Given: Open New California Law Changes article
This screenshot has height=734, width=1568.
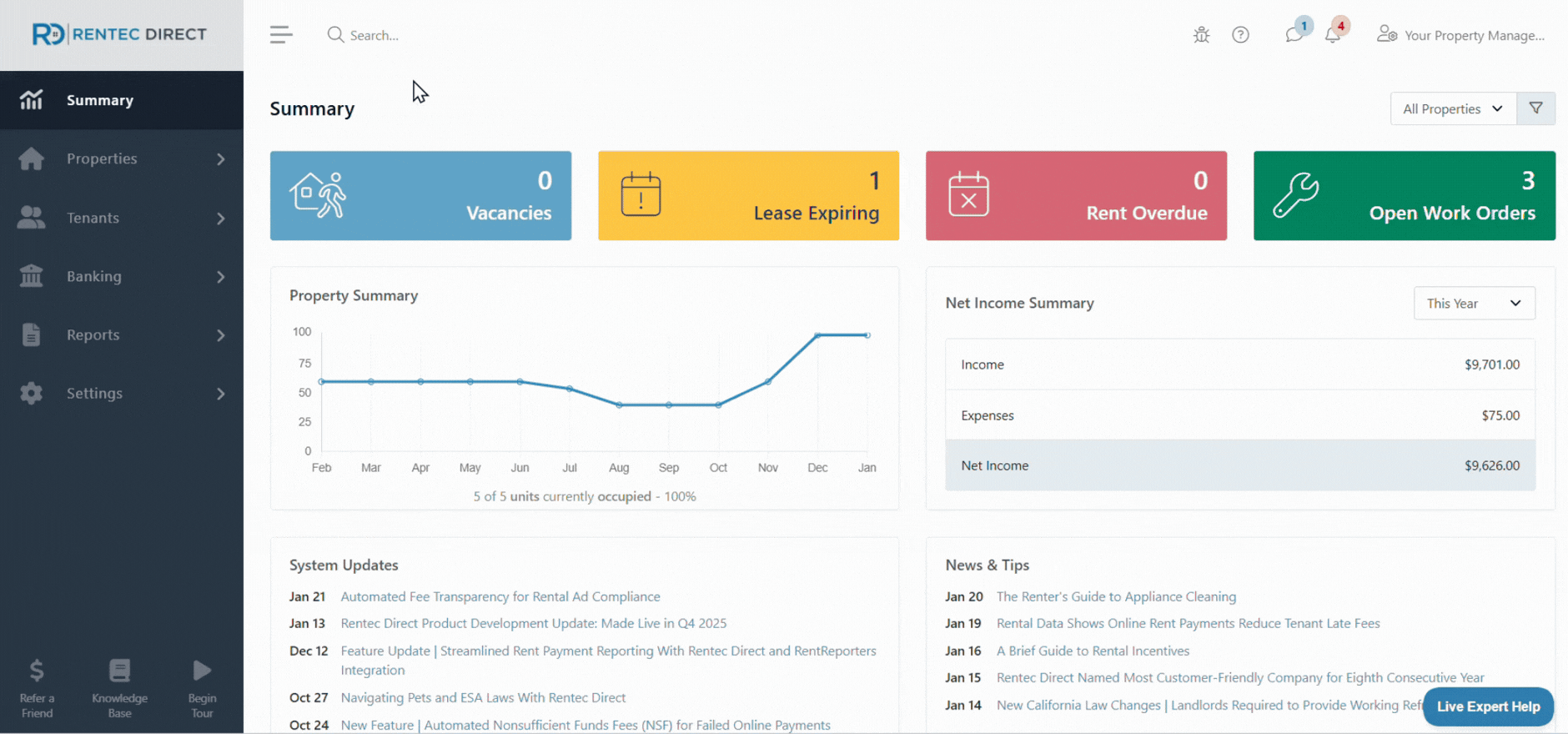Looking at the screenshot, I should [x=1209, y=705].
